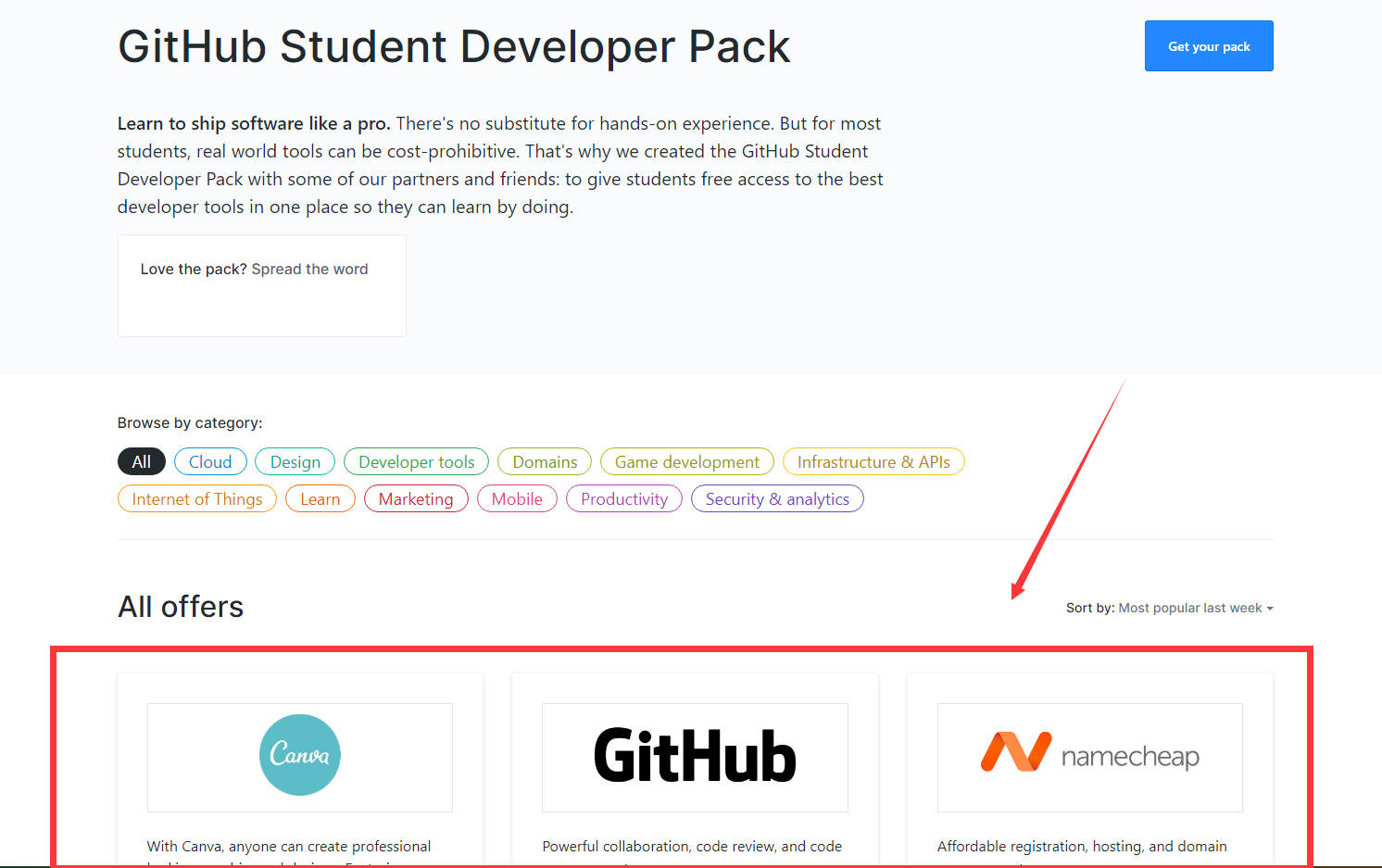Show Developer tools category offers

[417, 462]
